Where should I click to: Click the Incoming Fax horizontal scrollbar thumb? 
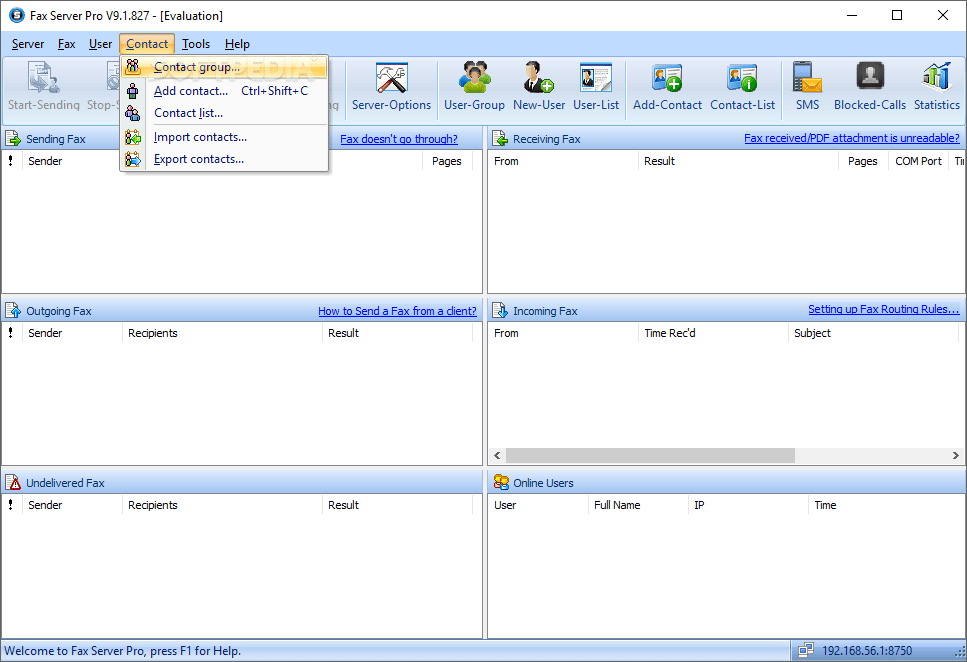coord(650,455)
